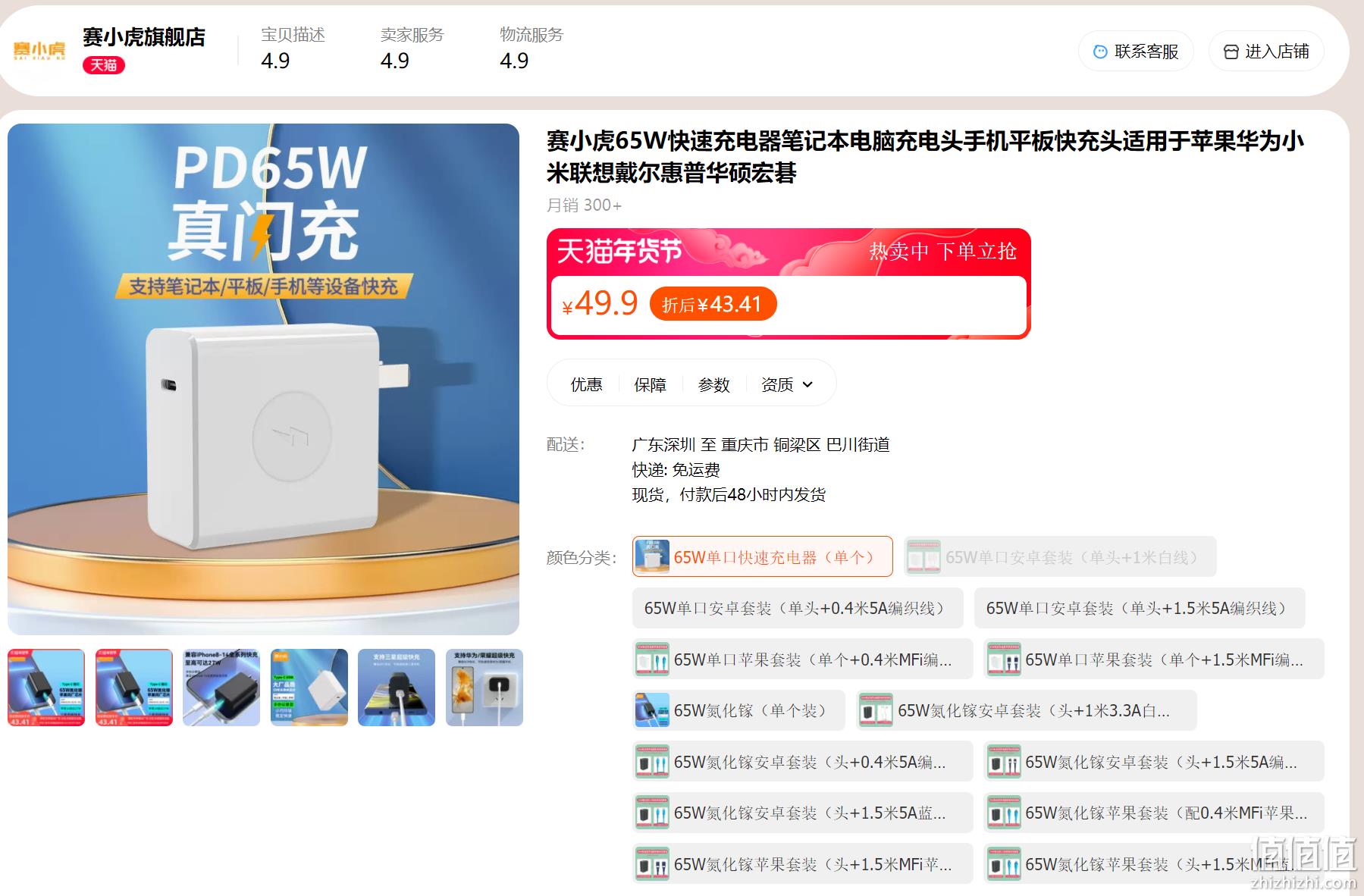Select 65W氮化镓安卓套装（头+1米3.3A白... option
The width and height of the screenshot is (1364, 896).
(1027, 710)
